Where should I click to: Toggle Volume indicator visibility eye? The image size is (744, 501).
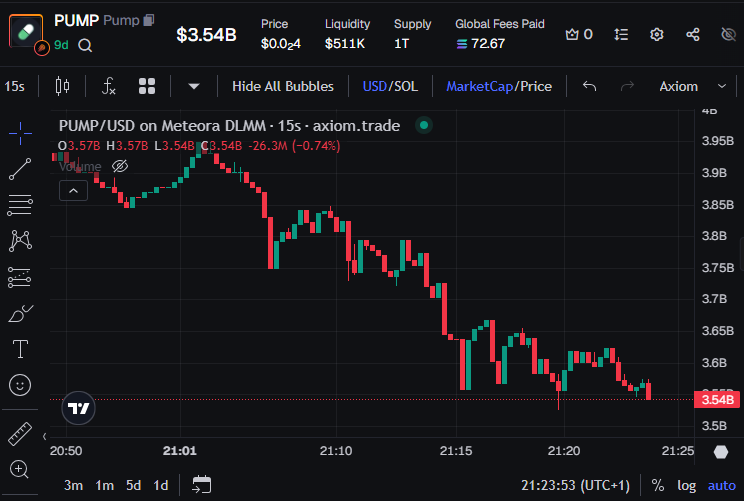[x=120, y=166]
